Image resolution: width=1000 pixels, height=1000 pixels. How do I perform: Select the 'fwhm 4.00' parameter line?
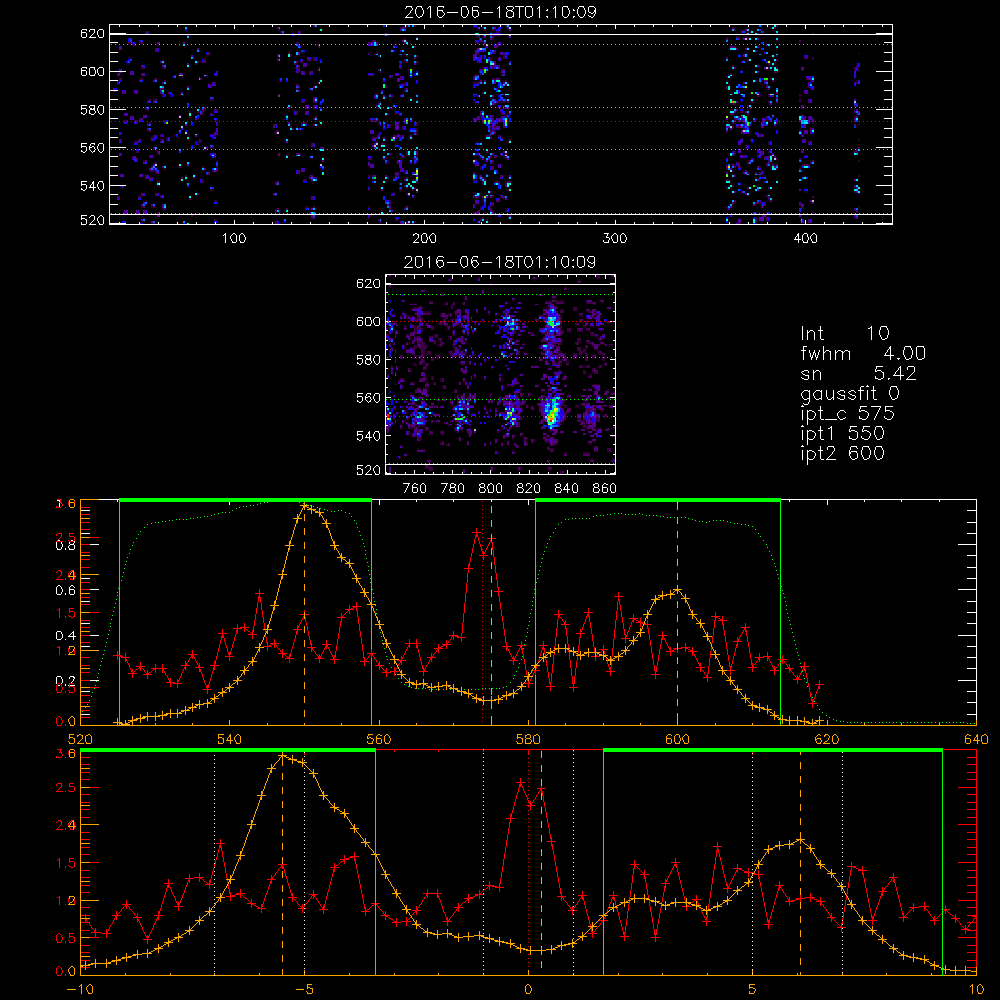(863, 353)
